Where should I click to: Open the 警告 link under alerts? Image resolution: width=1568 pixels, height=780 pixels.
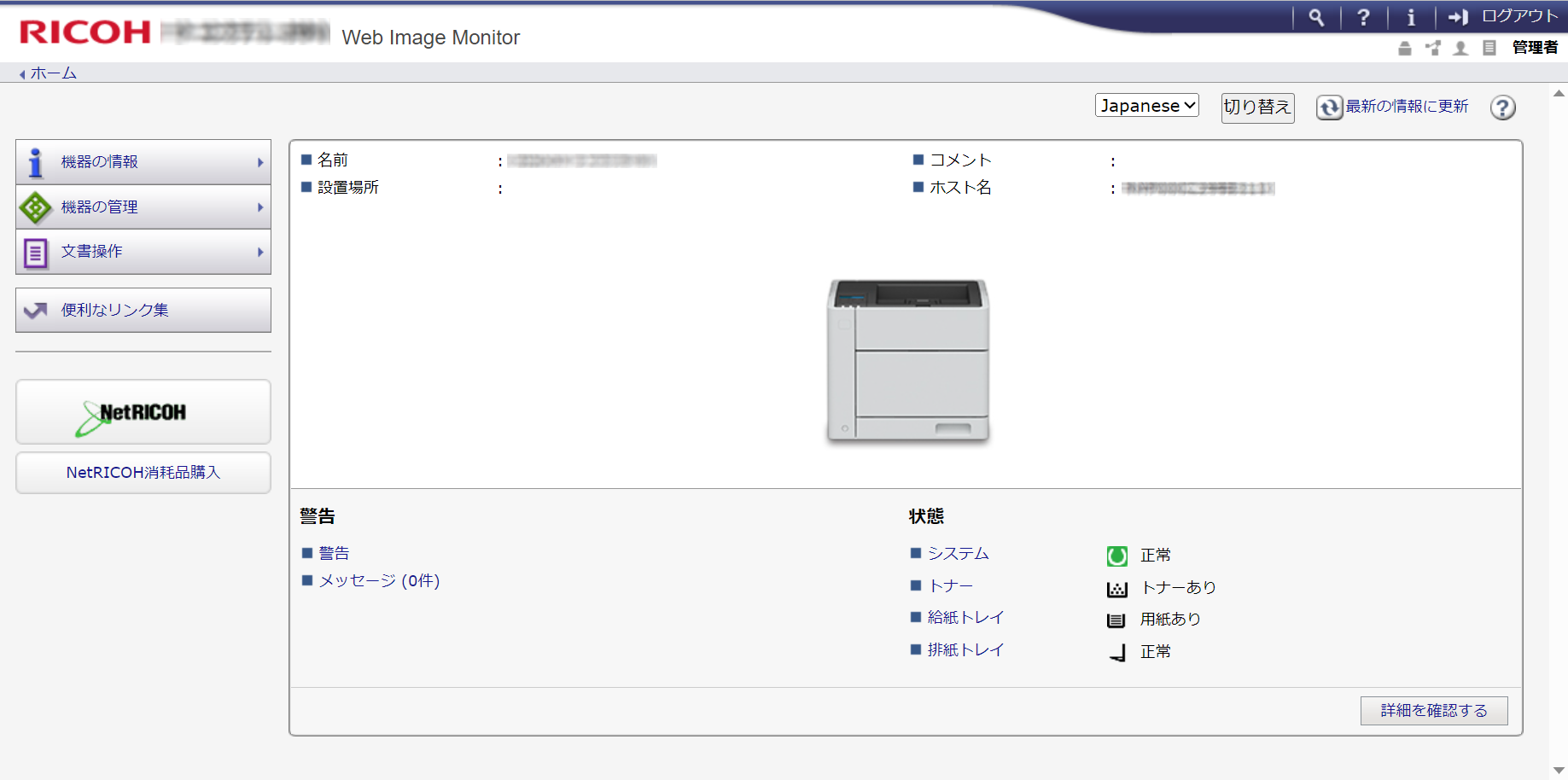[x=334, y=554]
